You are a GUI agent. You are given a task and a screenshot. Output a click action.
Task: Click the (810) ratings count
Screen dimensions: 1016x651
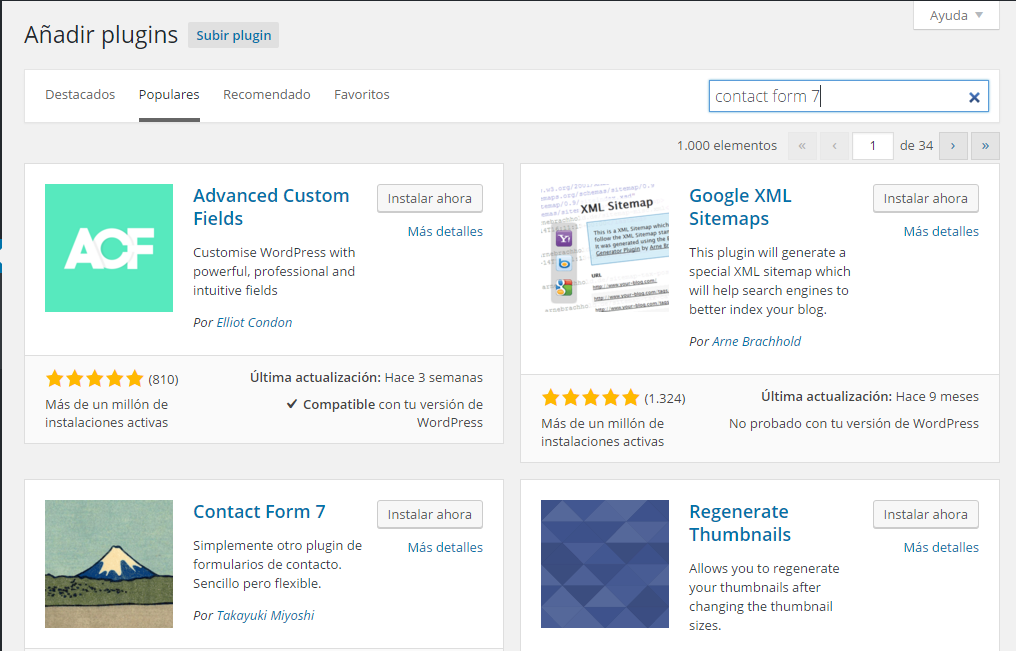pos(163,379)
